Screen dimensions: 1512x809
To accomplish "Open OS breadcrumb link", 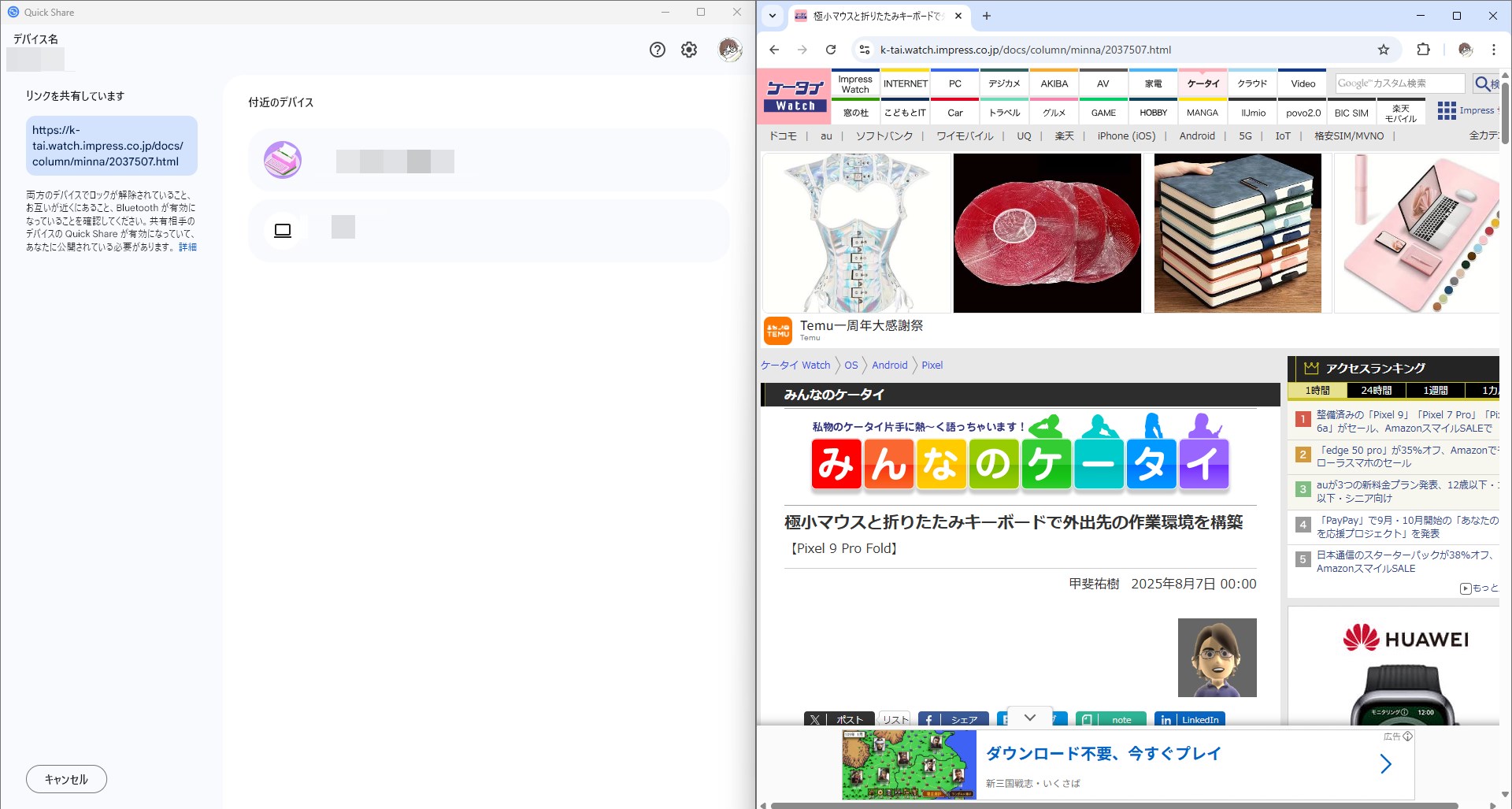I will tap(851, 366).
